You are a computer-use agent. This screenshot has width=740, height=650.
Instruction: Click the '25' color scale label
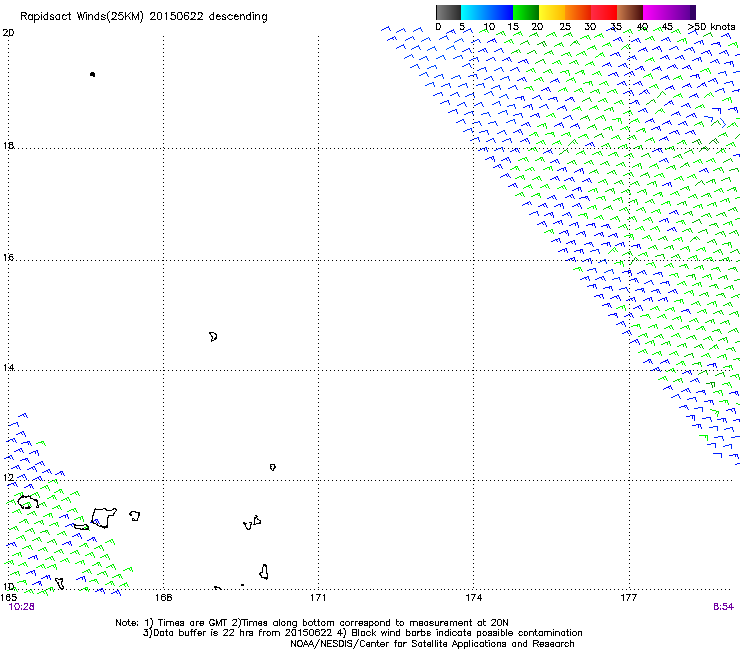pyautogui.click(x=565, y=27)
